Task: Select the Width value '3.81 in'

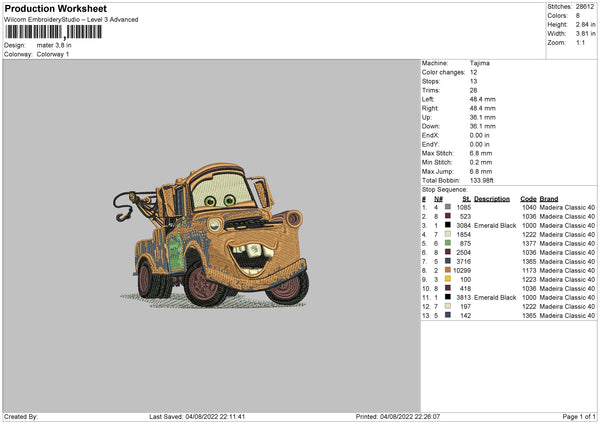Action: coord(585,34)
